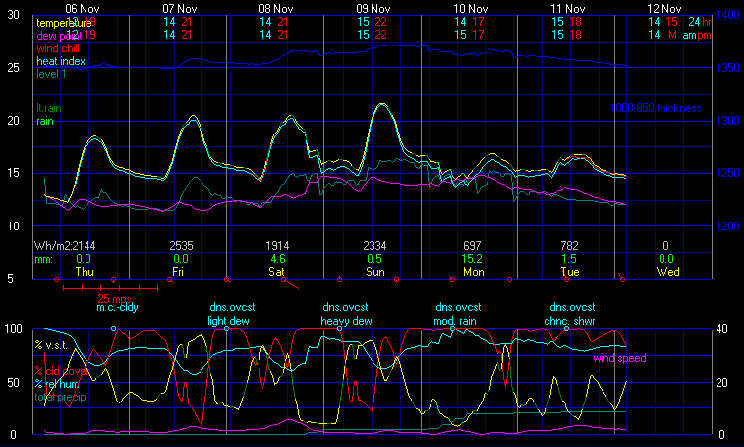Click the magenta 'wind speed' label
Screen dimensions: 744x447
pyautogui.click(x=620, y=358)
